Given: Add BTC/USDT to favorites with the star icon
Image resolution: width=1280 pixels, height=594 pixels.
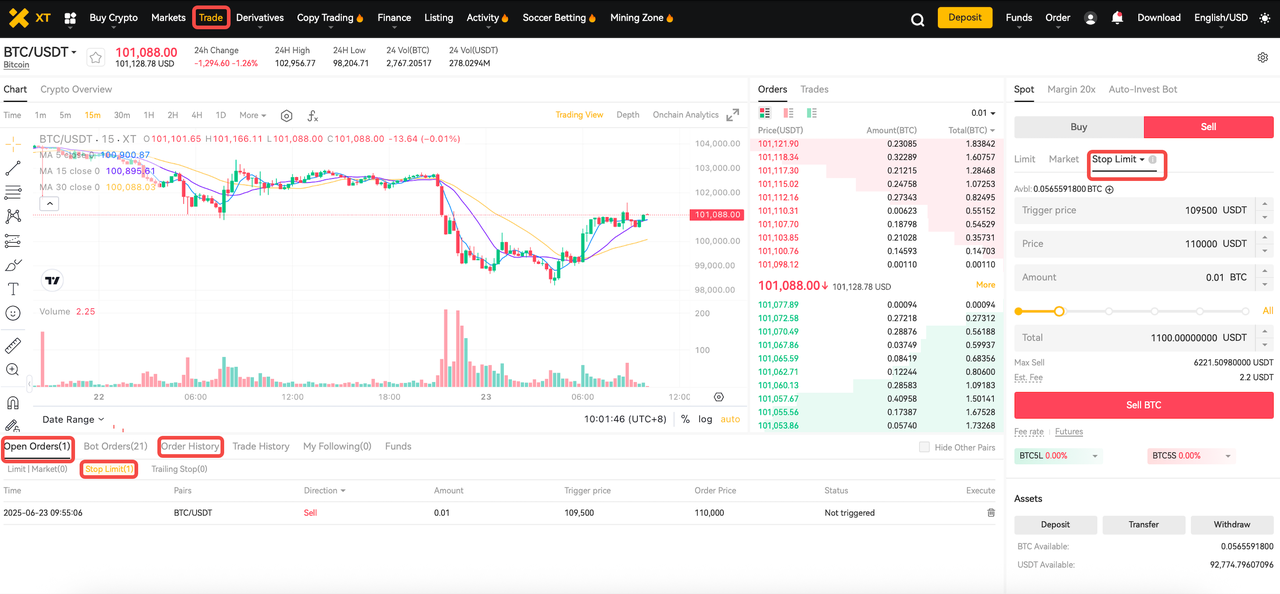Looking at the screenshot, I should click(x=96, y=58).
